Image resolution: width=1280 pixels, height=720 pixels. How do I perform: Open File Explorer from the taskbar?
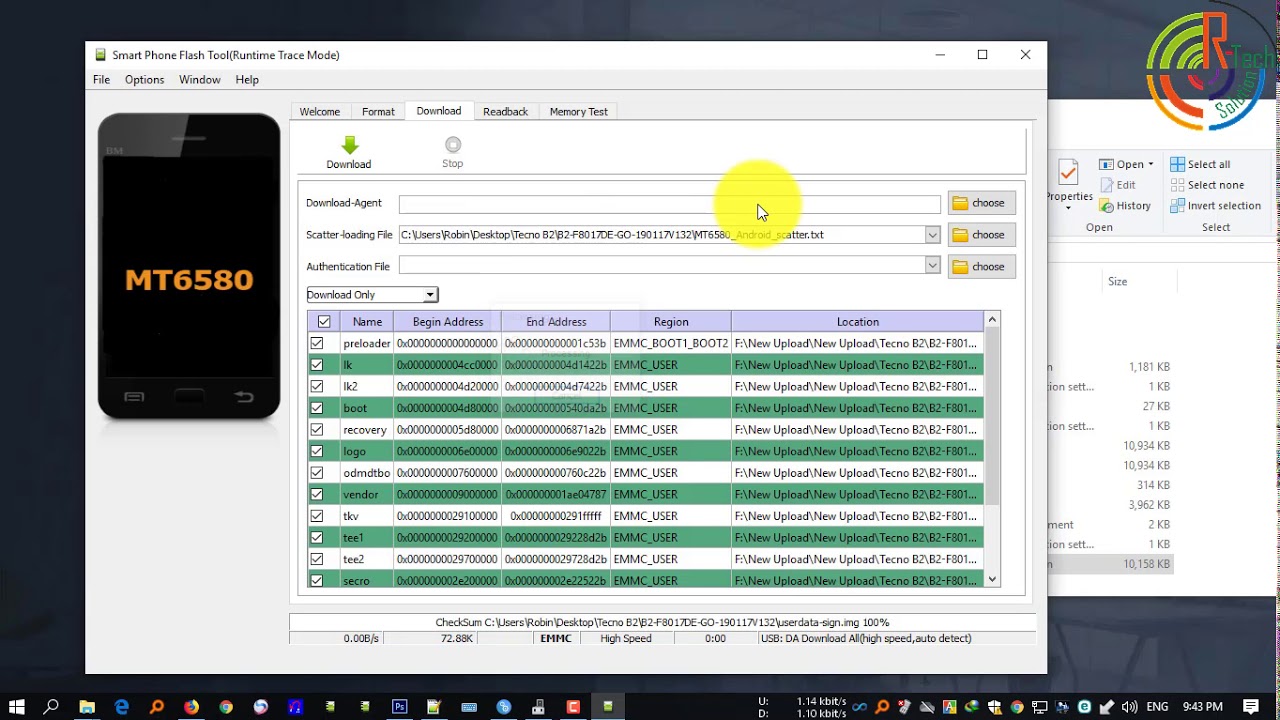tap(87, 707)
